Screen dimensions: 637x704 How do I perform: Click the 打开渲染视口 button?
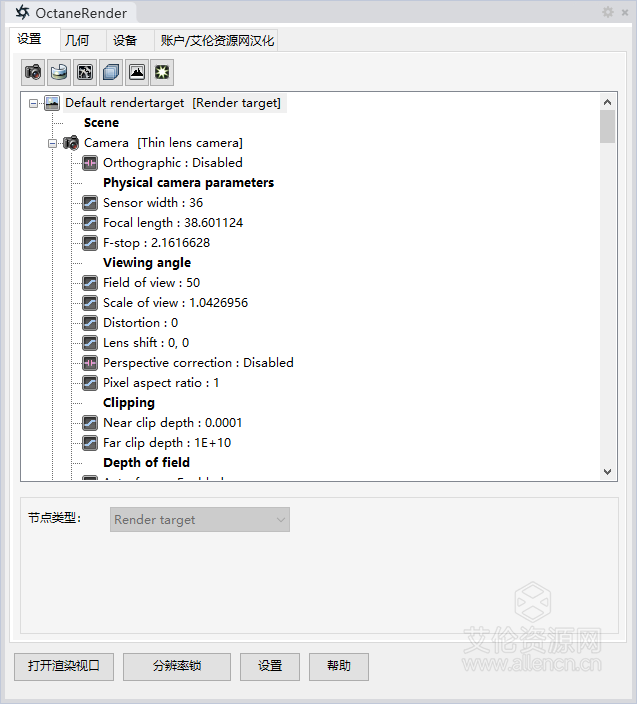[64, 666]
